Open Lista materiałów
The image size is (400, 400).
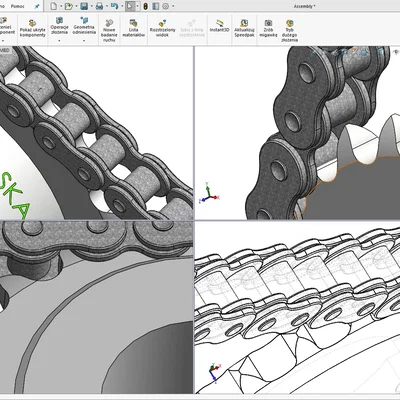pos(133,28)
